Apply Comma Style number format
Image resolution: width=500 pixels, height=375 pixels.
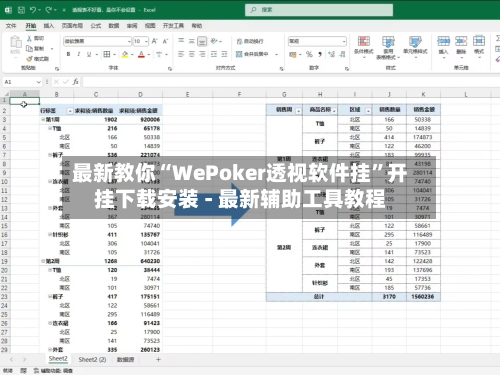tap(320, 54)
